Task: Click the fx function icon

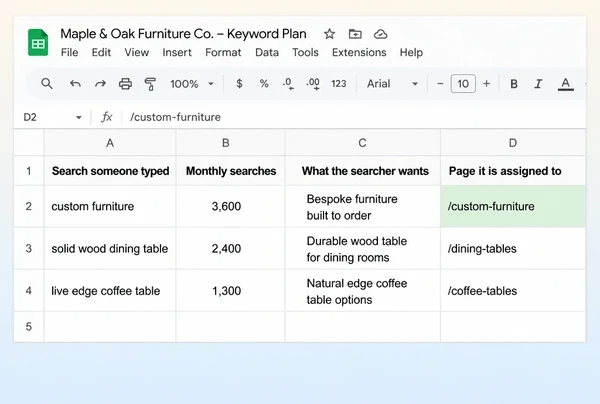Action: point(106,117)
